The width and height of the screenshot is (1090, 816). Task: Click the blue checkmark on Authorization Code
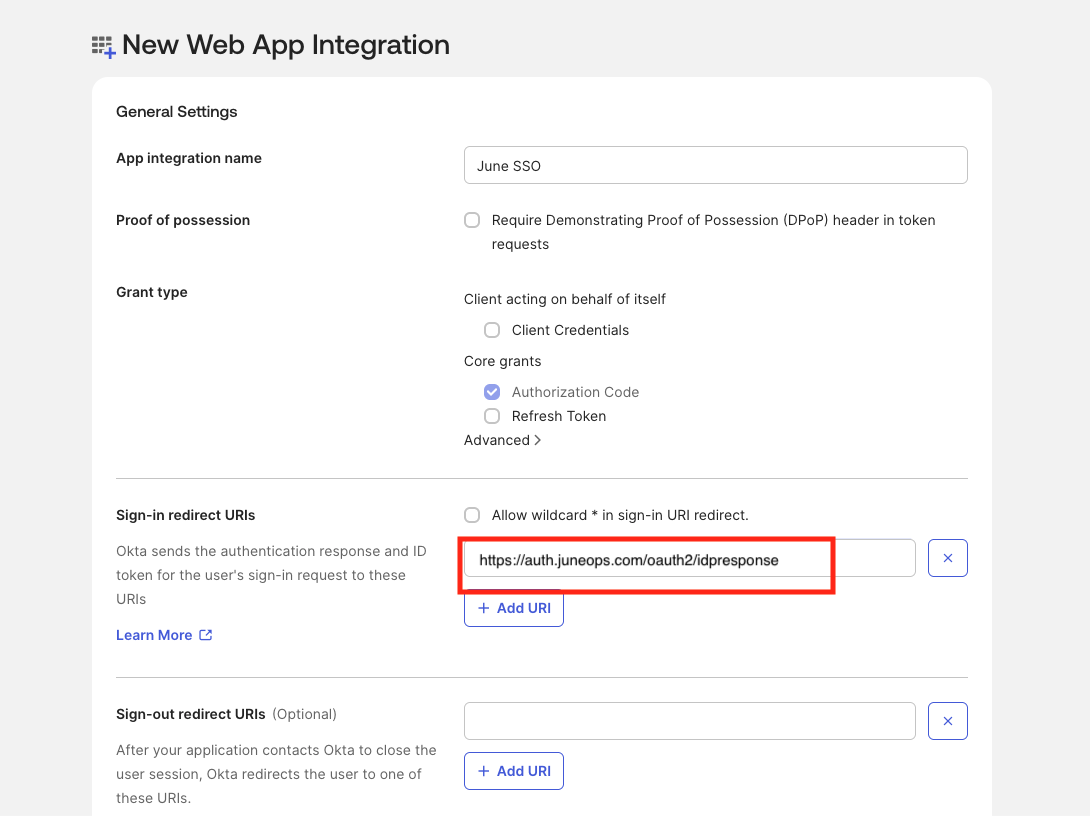[x=492, y=392]
